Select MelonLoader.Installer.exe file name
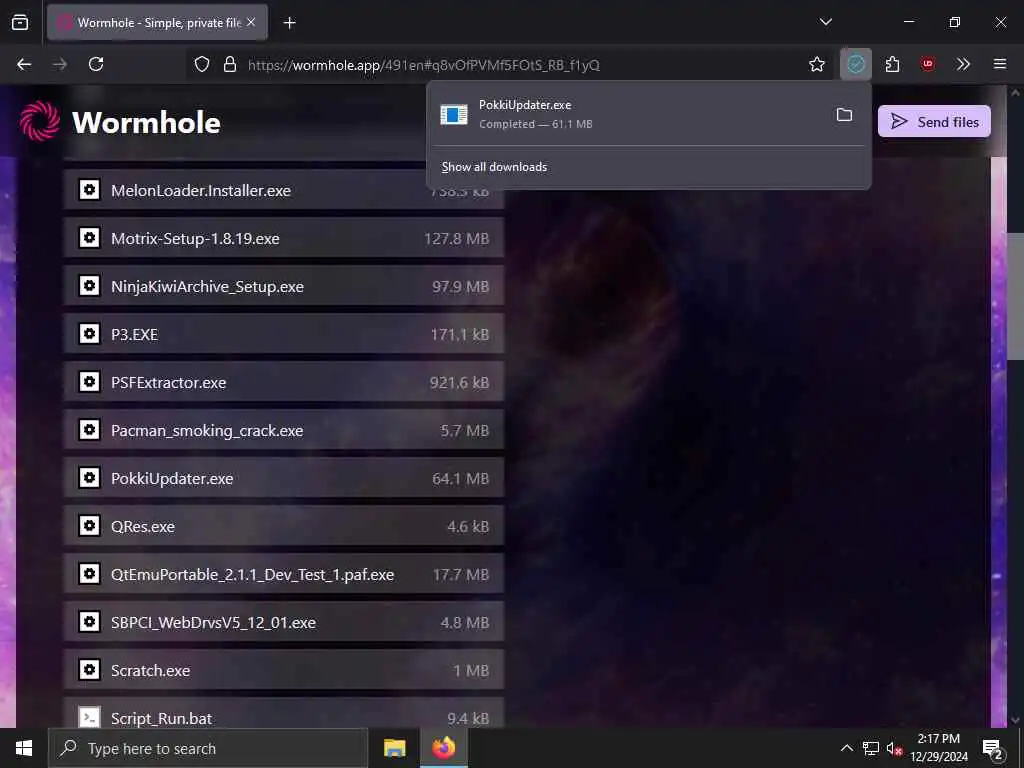The width and height of the screenshot is (1024, 768). (200, 191)
